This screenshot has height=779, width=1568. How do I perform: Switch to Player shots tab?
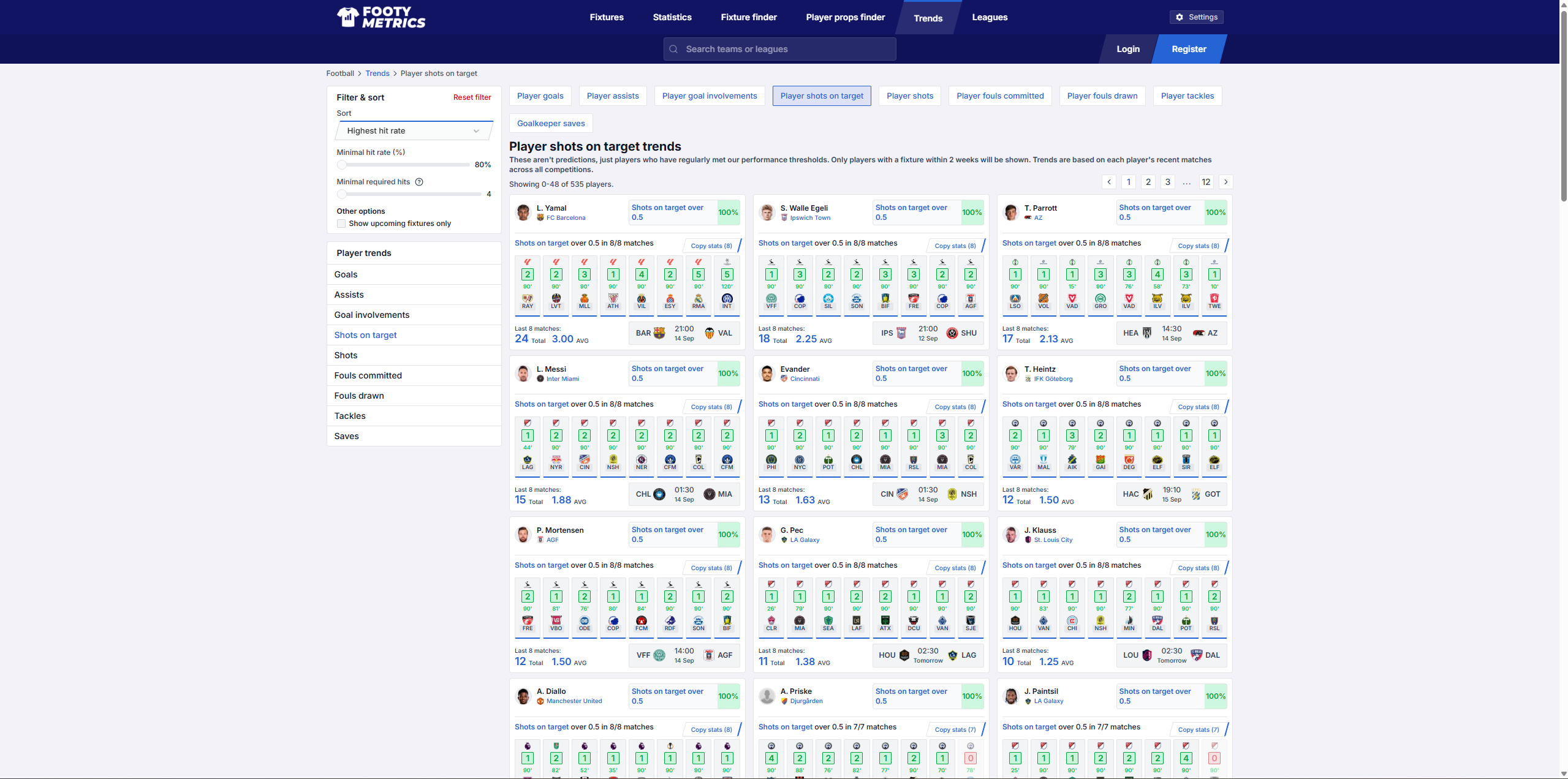click(910, 96)
